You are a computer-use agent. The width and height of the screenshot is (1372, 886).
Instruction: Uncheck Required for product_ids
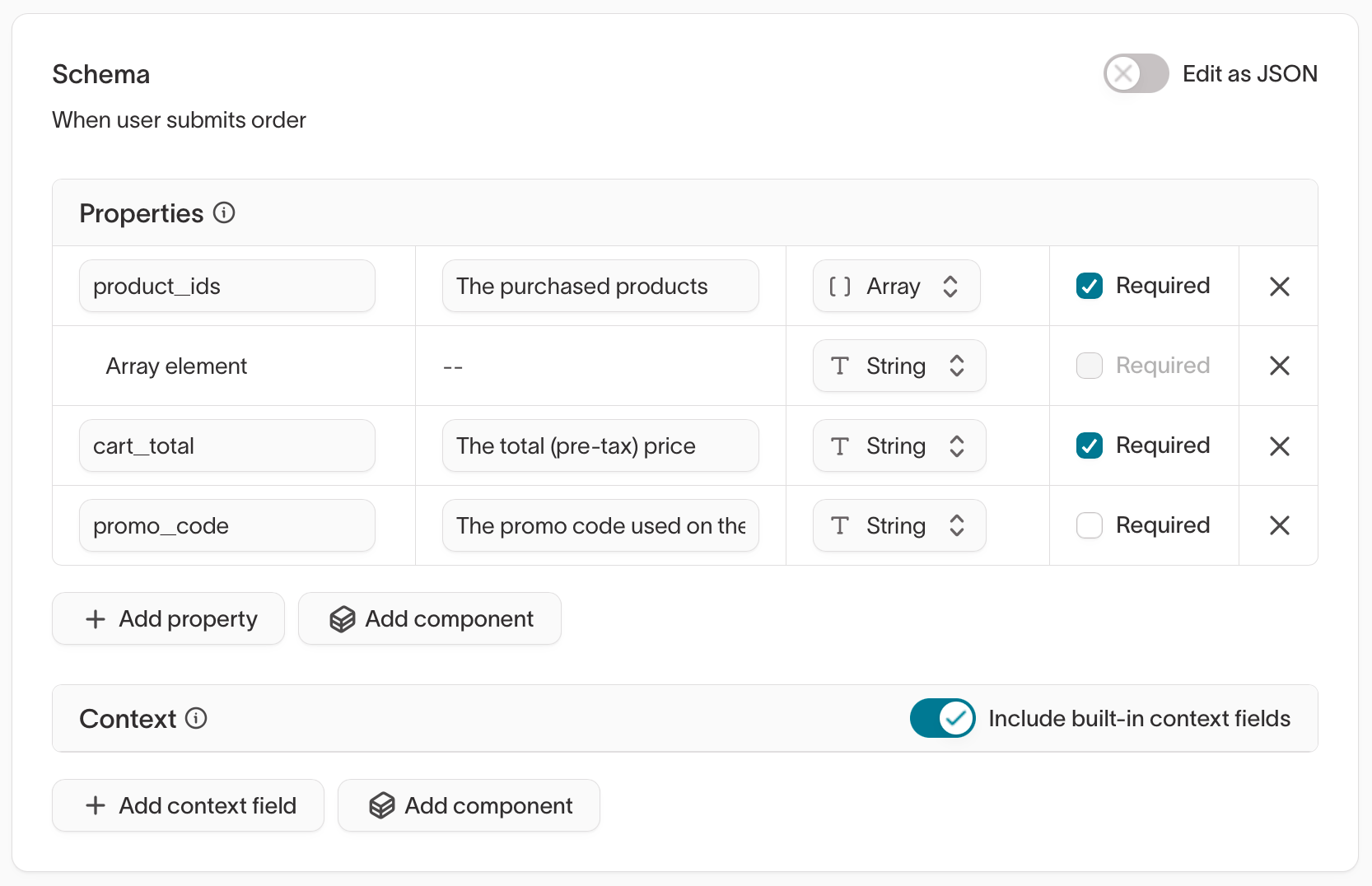[1090, 286]
